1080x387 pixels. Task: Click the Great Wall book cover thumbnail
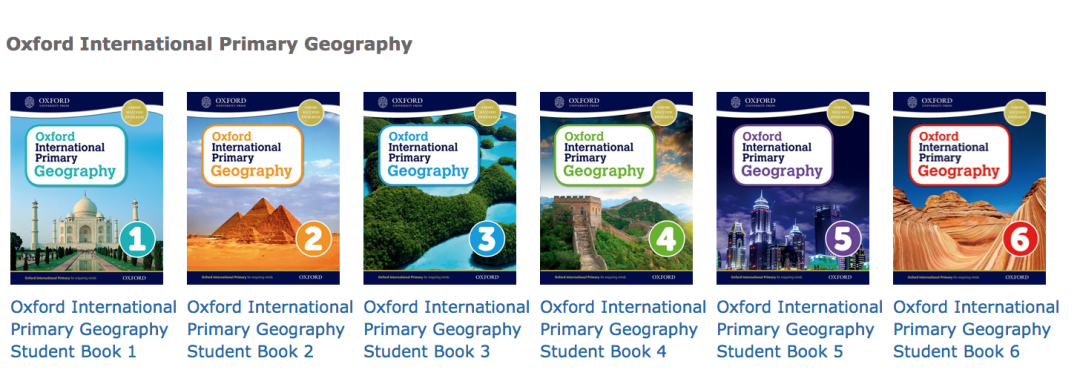[616, 188]
